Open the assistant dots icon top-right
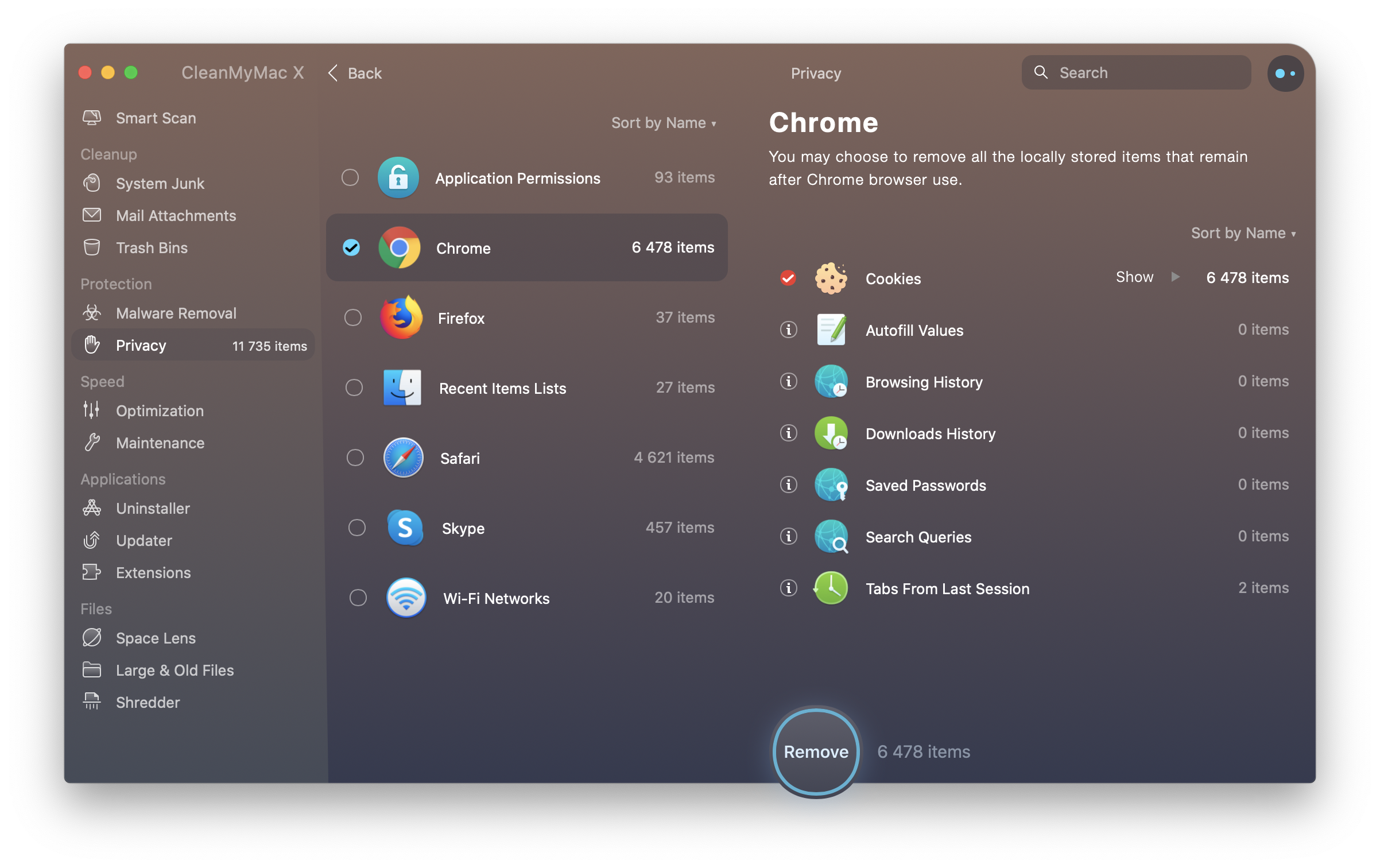Screen dimensions: 1380x868 (1285, 73)
